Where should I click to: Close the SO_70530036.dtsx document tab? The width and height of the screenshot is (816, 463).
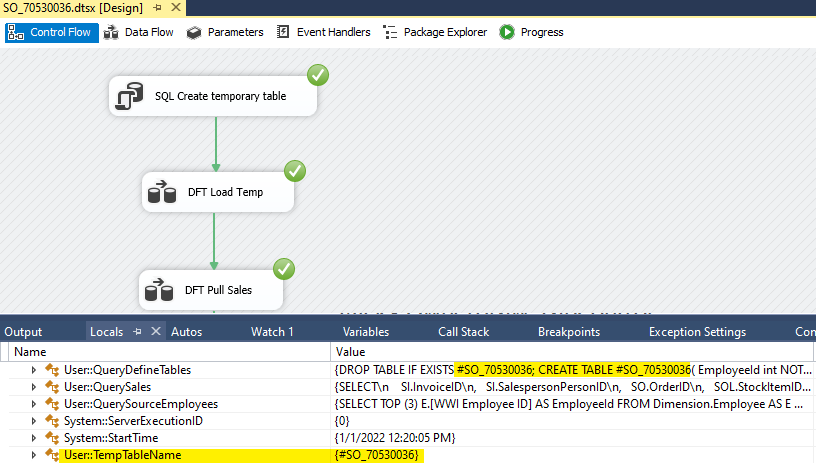[176, 7]
